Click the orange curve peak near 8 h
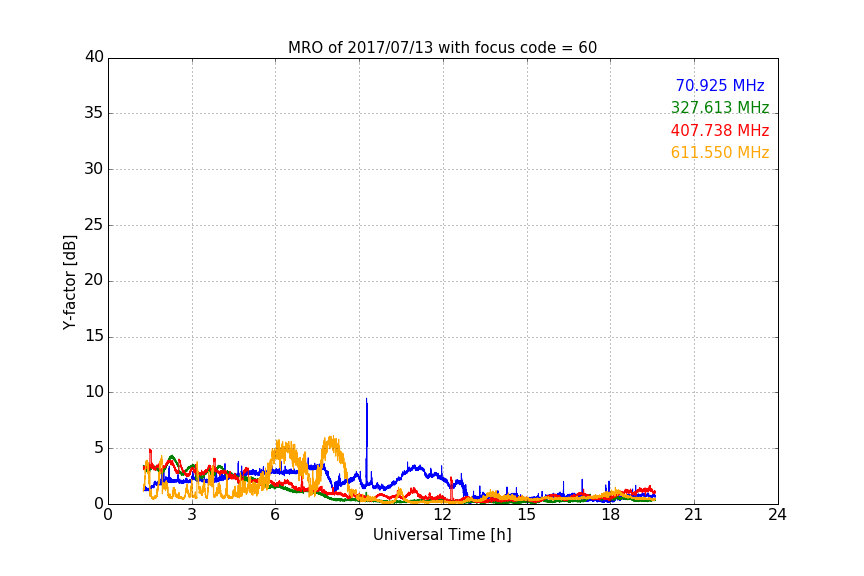864x576 pixels. (332, 438)
